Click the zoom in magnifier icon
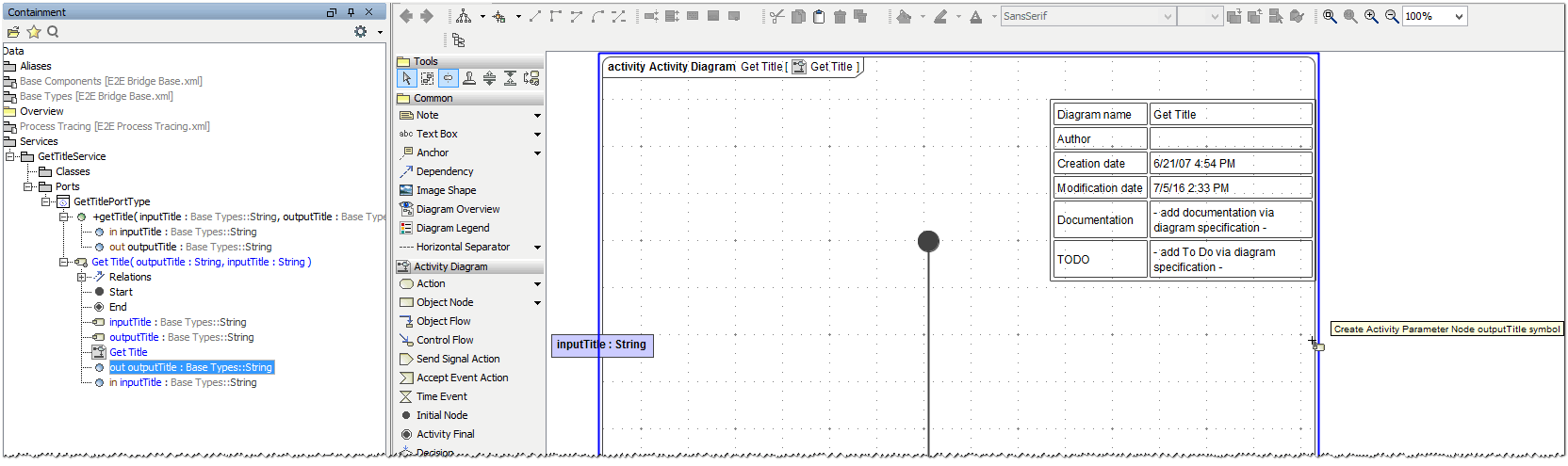The image size is (1568, 466). pos(1370,16)
